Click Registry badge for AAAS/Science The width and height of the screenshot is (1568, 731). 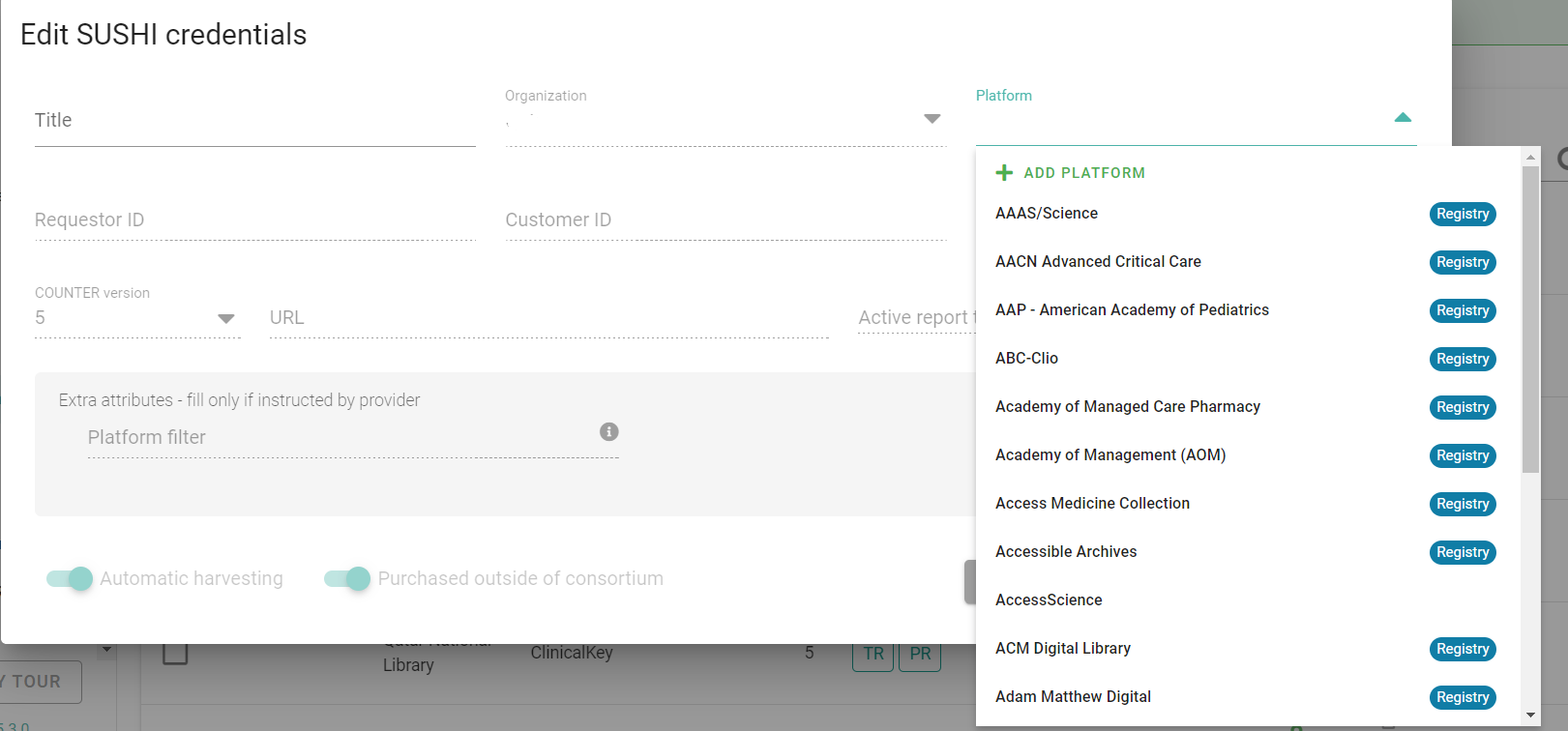pos(1463,214)
